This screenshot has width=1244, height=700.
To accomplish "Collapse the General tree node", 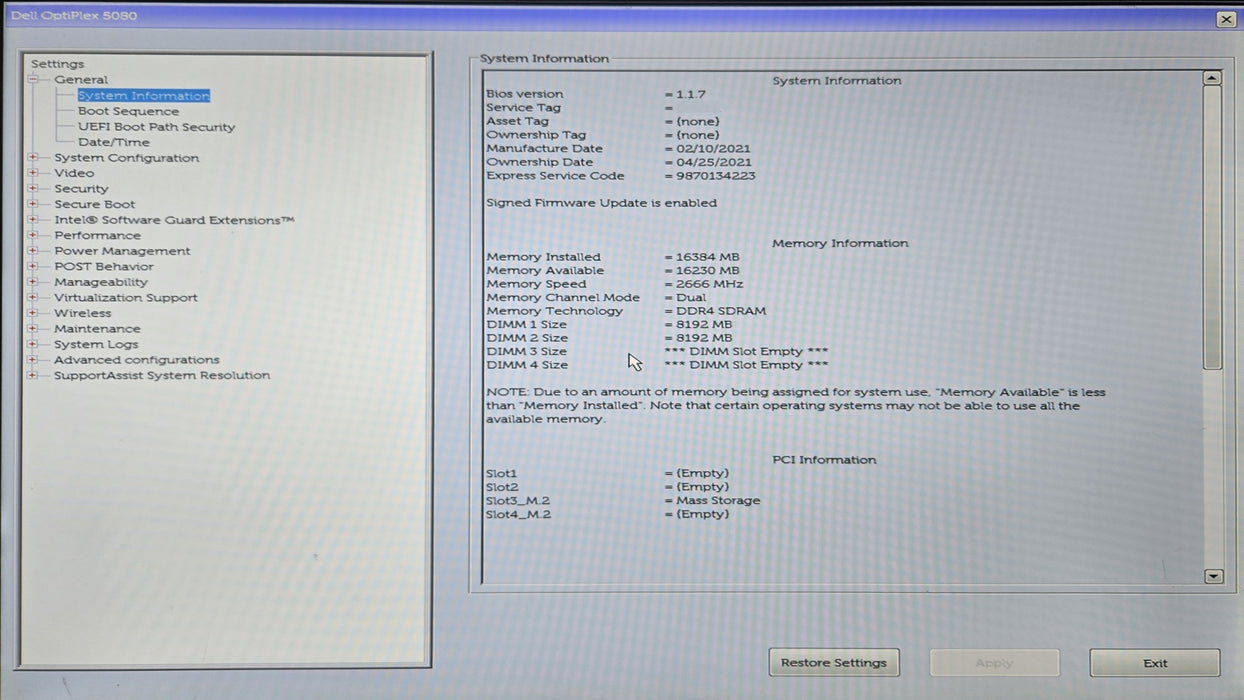I will (33, 80).
